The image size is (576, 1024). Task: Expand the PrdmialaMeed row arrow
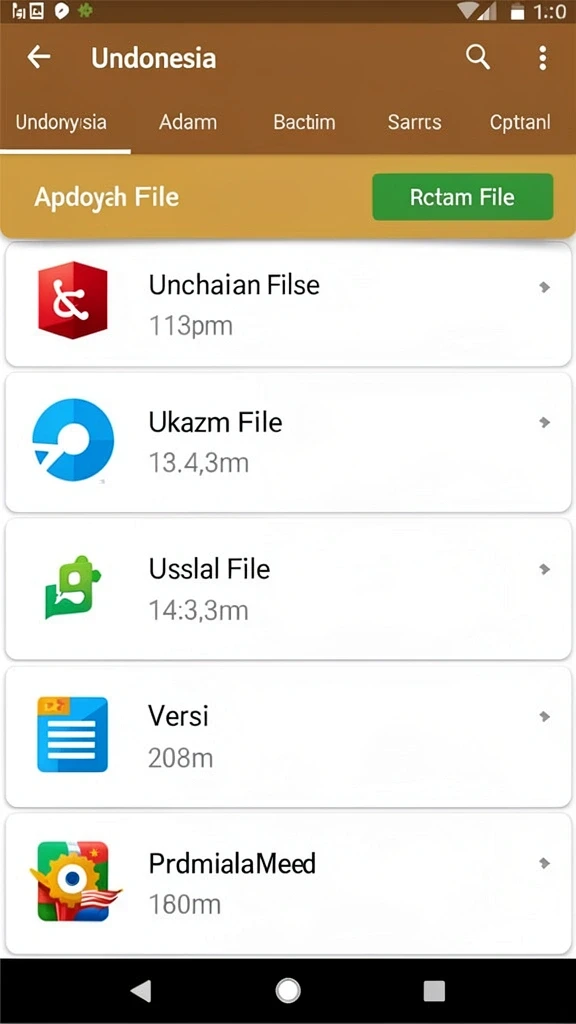(x=544, y=863)
